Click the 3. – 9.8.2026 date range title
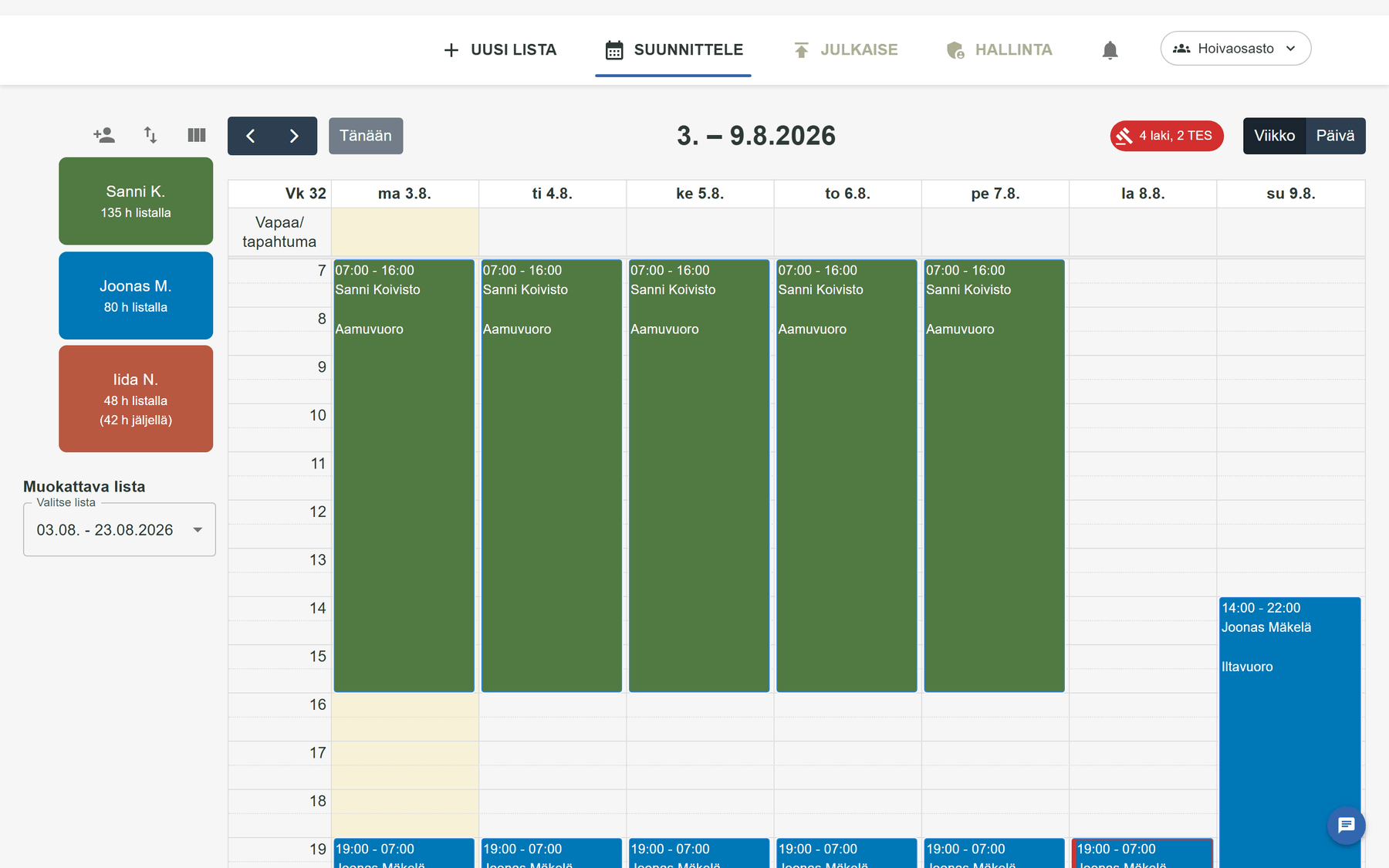Image resolution: width=1389 pixels, height=868 pixels. (756, 136)
